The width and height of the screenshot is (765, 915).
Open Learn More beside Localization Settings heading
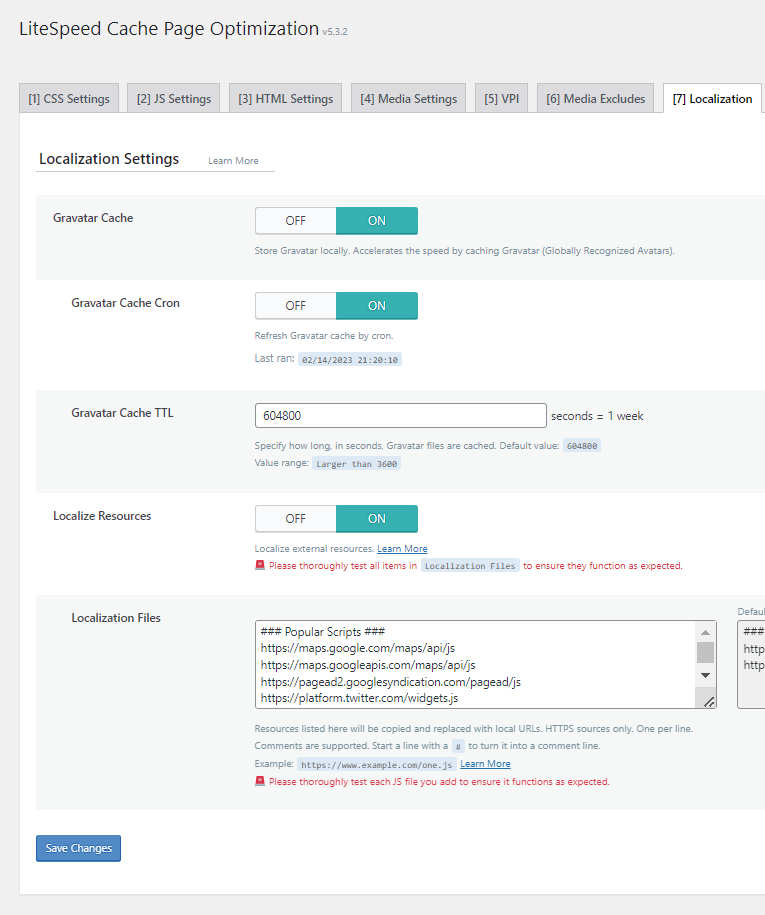233,161
